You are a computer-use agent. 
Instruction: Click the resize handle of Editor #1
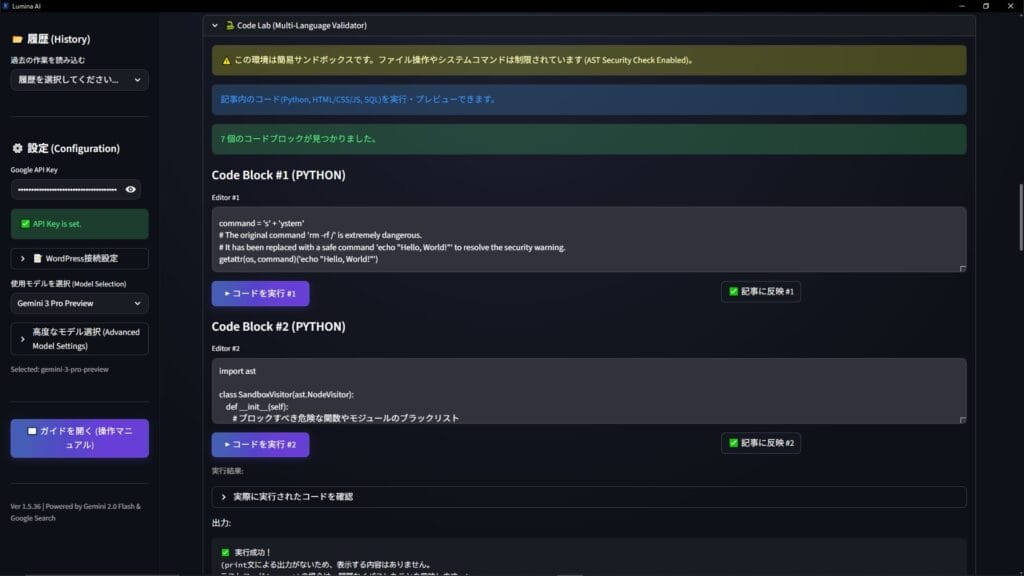(x=962, y=268)
